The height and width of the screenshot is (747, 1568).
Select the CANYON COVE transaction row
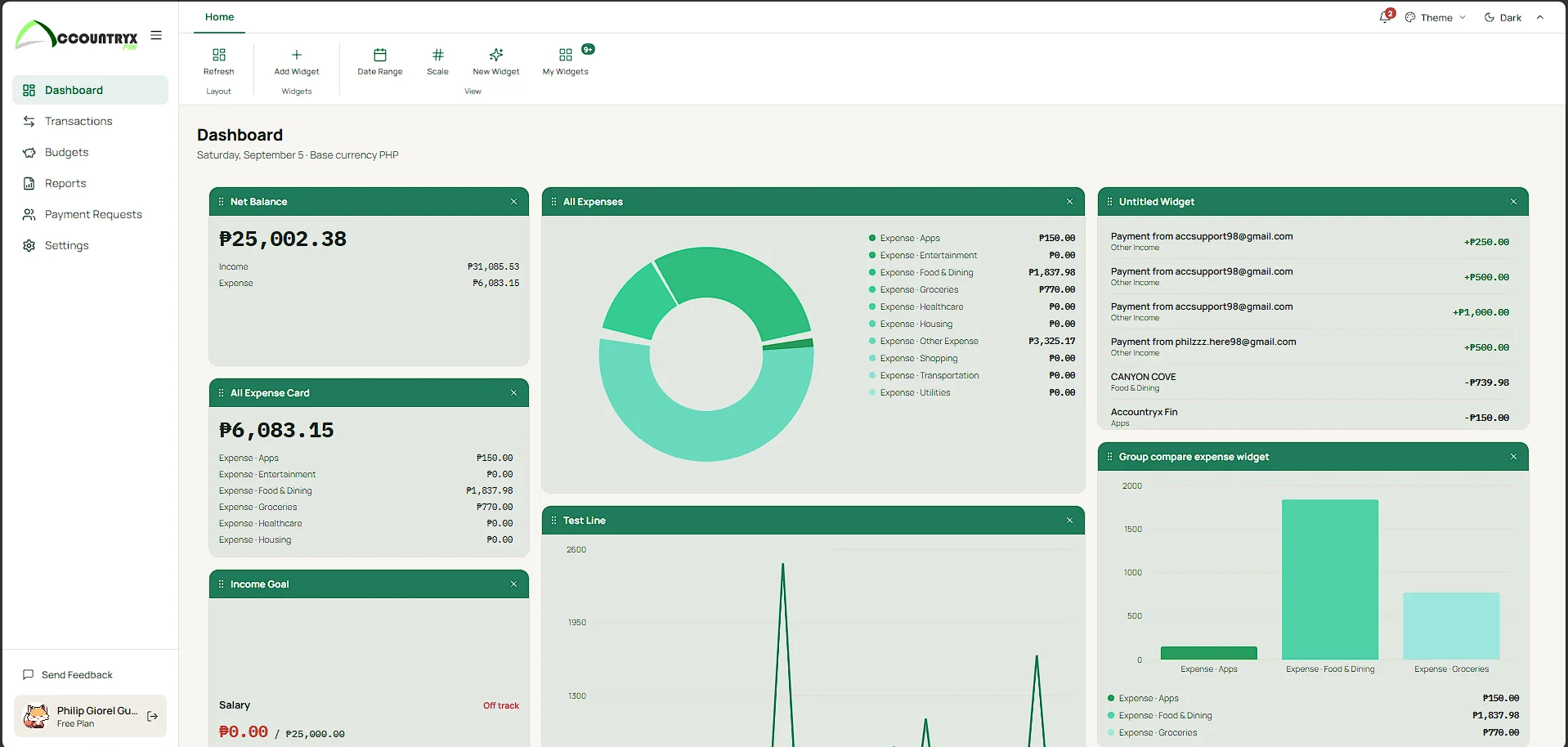click(x=1310, y=382)
